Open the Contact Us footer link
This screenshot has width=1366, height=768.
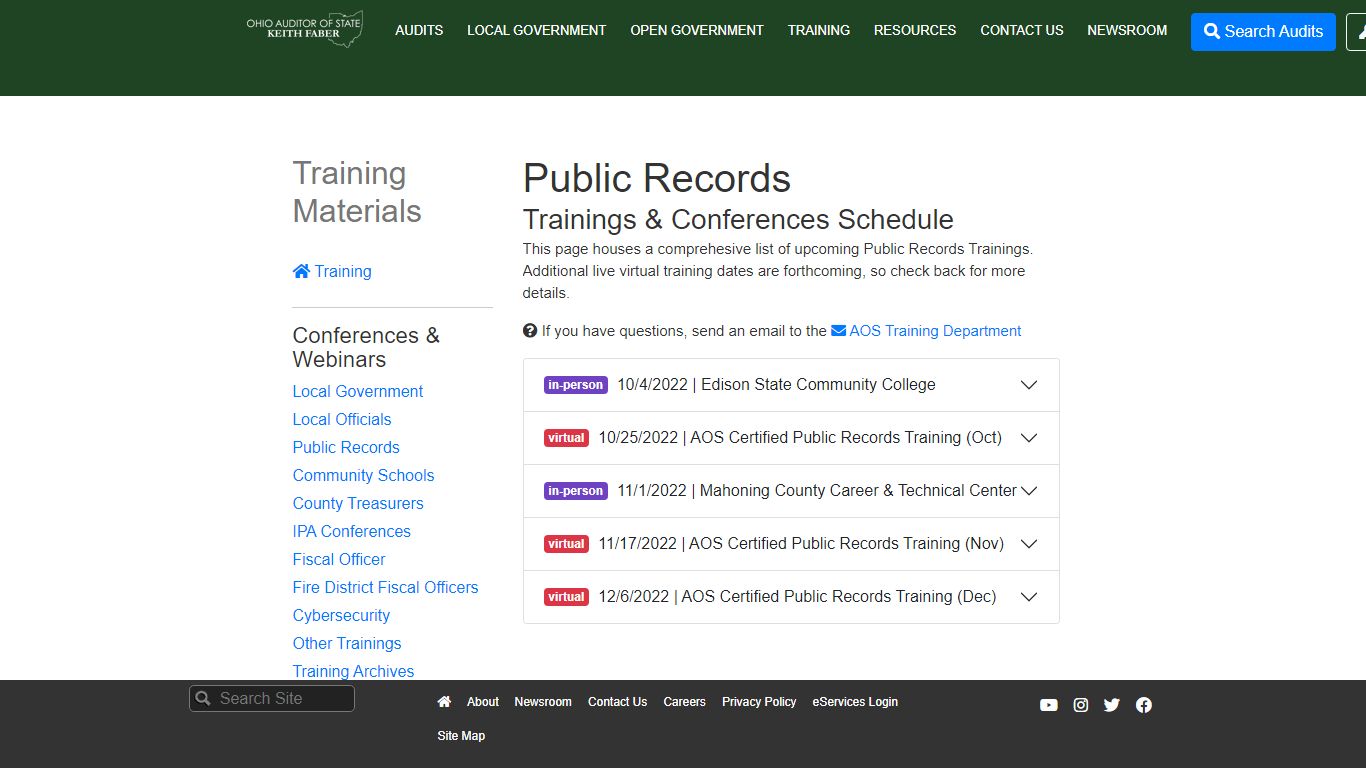(617, 702)
